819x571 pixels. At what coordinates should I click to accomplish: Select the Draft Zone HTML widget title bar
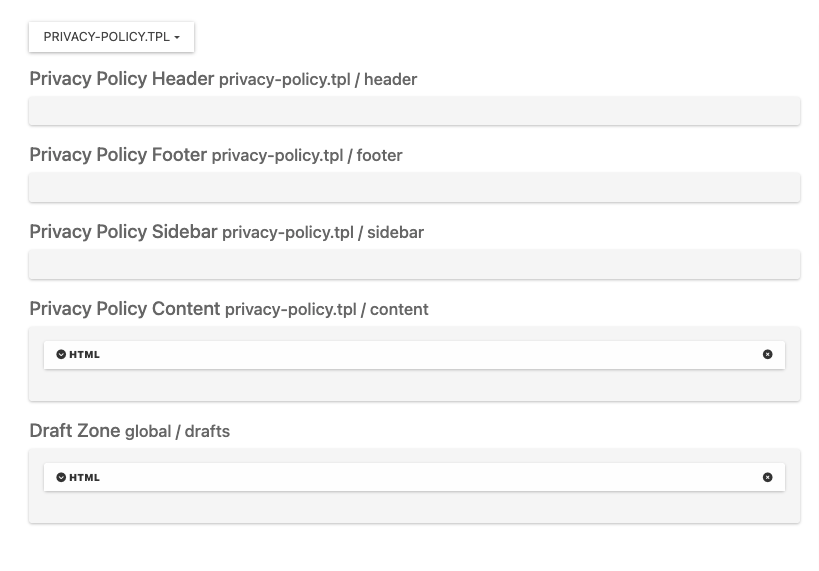(414, 478)
